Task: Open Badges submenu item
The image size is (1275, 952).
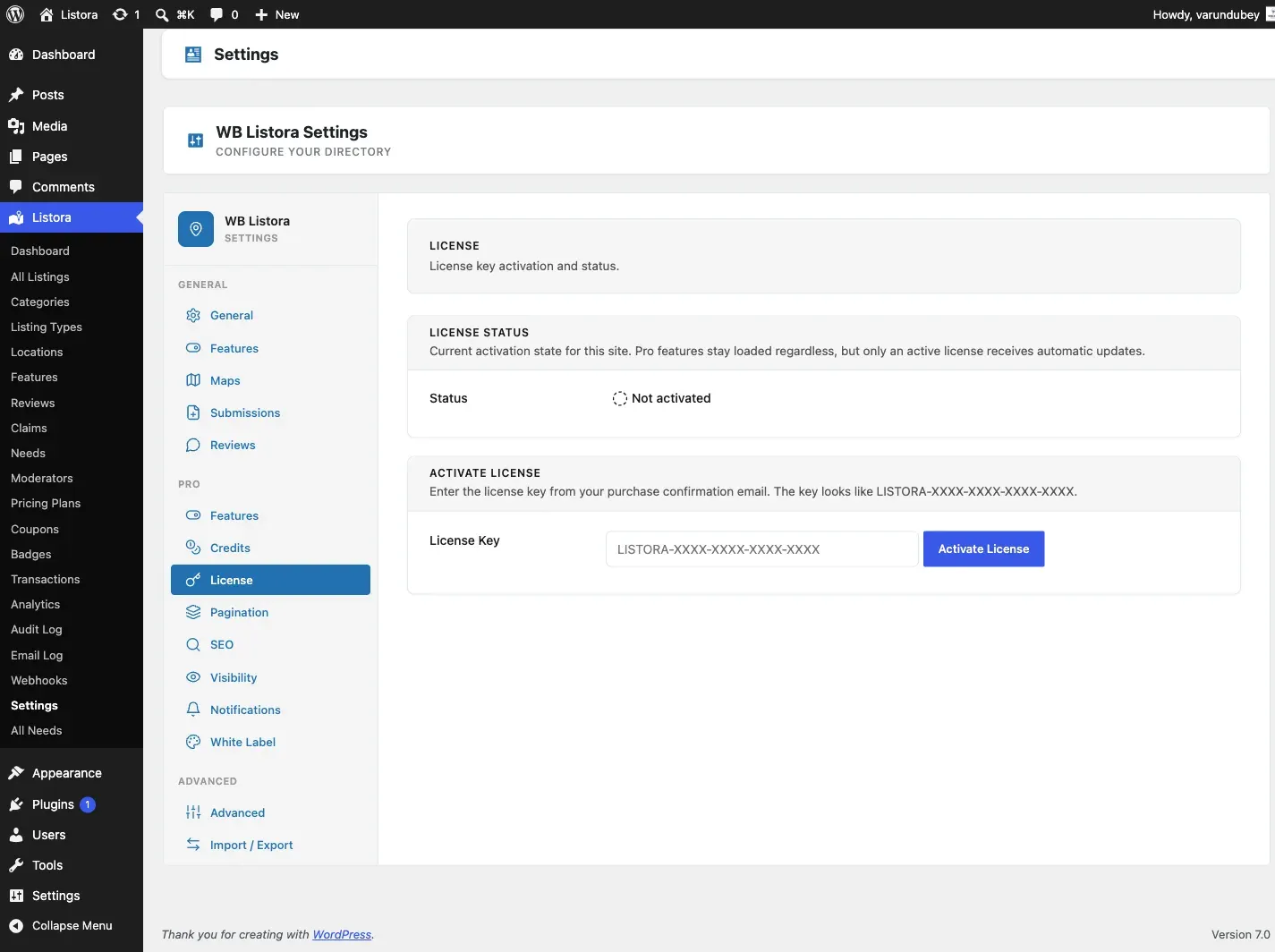Action: click(31, 554)
